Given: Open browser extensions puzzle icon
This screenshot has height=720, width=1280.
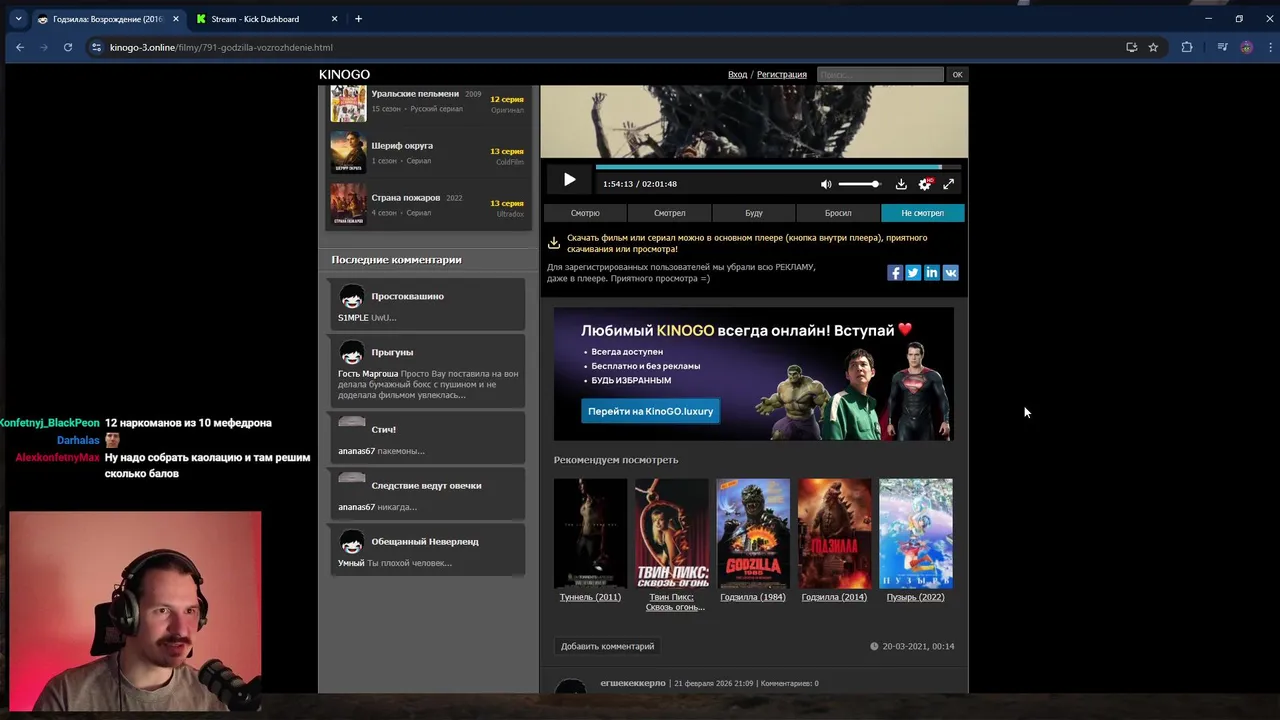Looking at the screenshot, I should coord(1187,47).
